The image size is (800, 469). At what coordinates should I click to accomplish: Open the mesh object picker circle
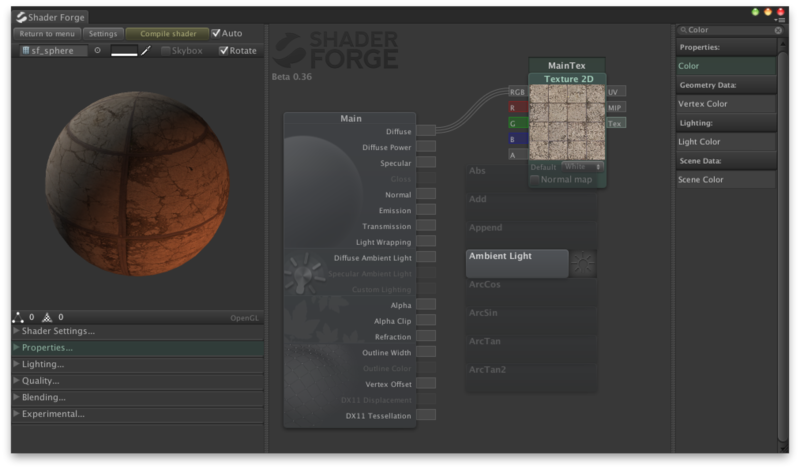pos(97,51)
